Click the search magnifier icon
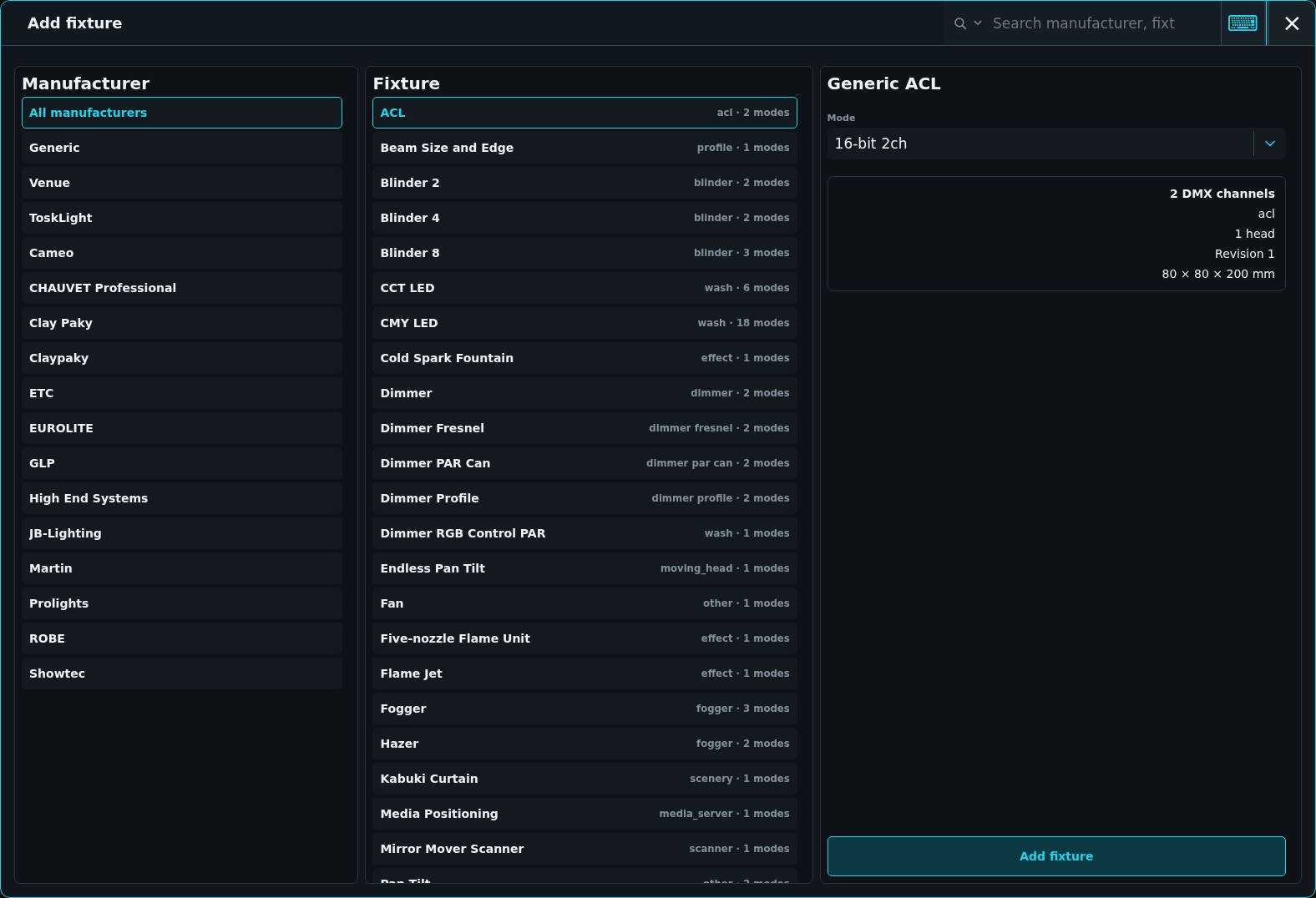Image resolution: width=1316 pixels, height=898 pixels. click(x=960, y=23)
